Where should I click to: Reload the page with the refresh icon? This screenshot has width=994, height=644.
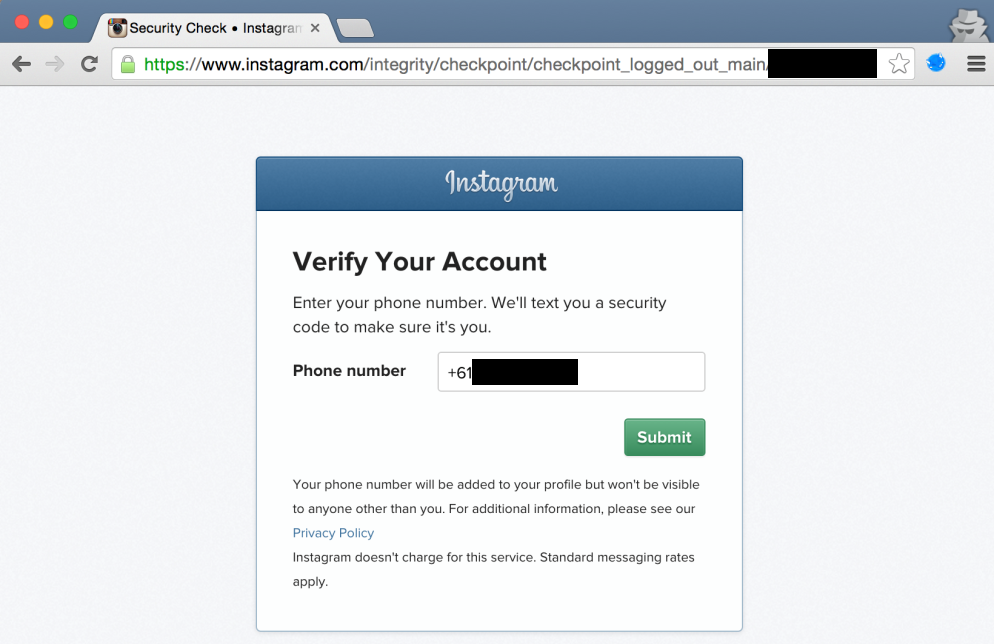click(x=89, y=63)
